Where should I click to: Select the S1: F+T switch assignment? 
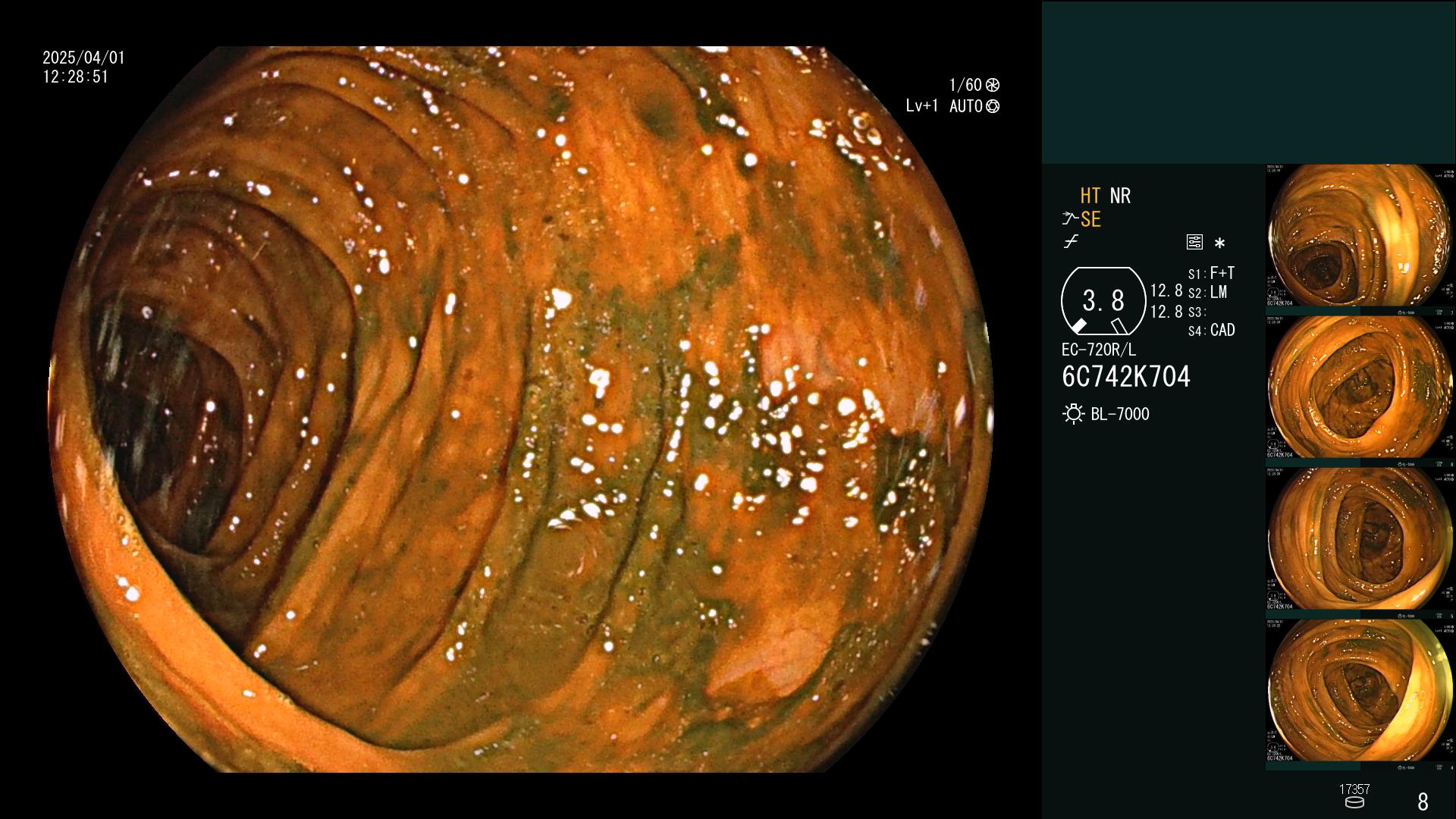[x=1211, y=273]
